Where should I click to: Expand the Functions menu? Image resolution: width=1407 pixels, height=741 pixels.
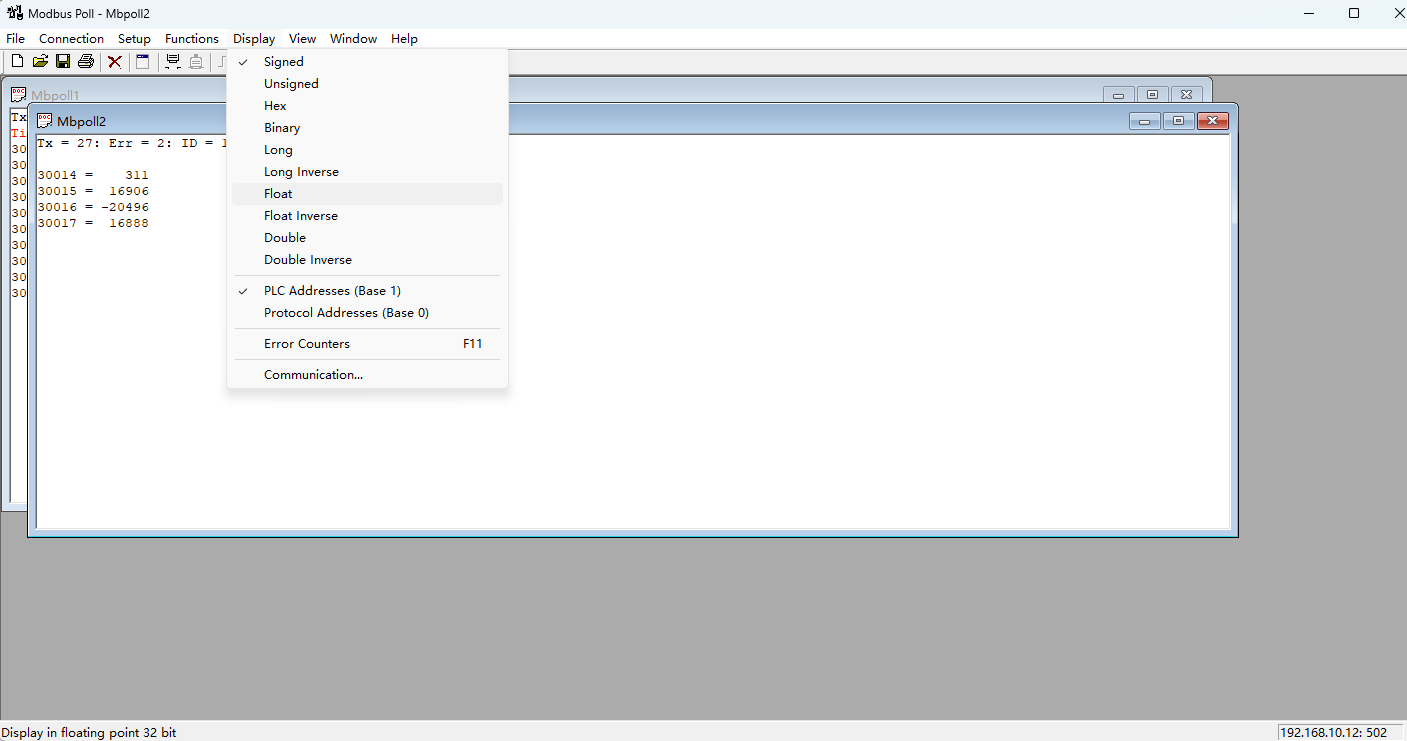(x=191, y=39)
